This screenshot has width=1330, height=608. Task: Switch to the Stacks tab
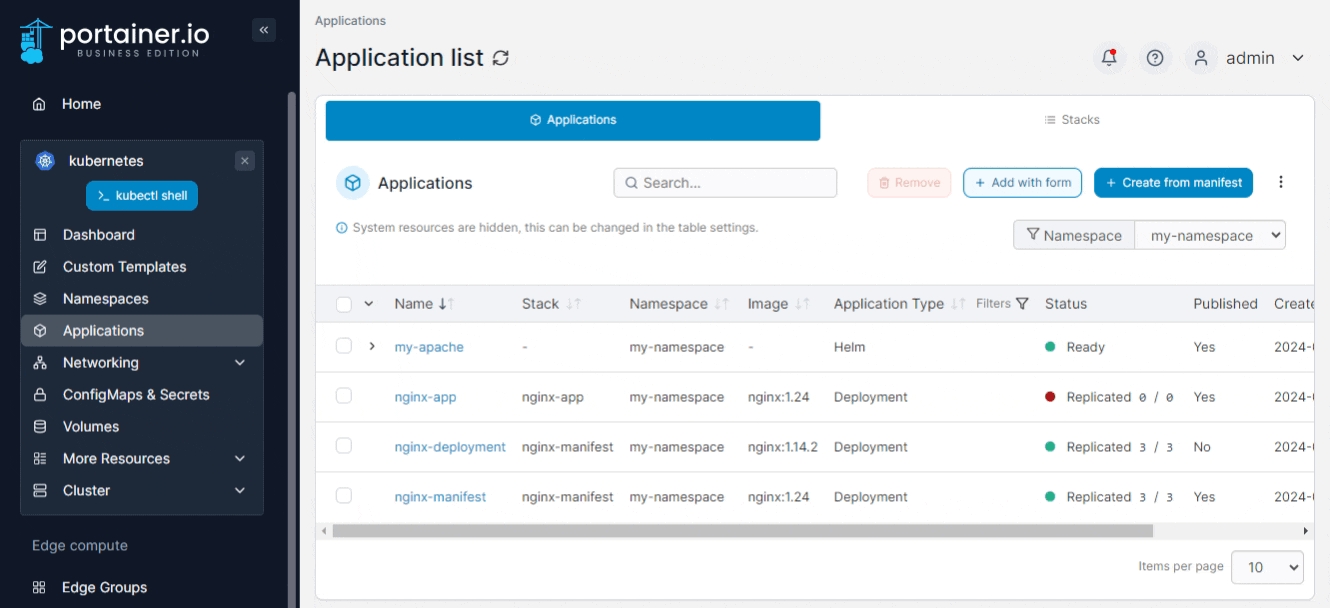pos(1071,120)
